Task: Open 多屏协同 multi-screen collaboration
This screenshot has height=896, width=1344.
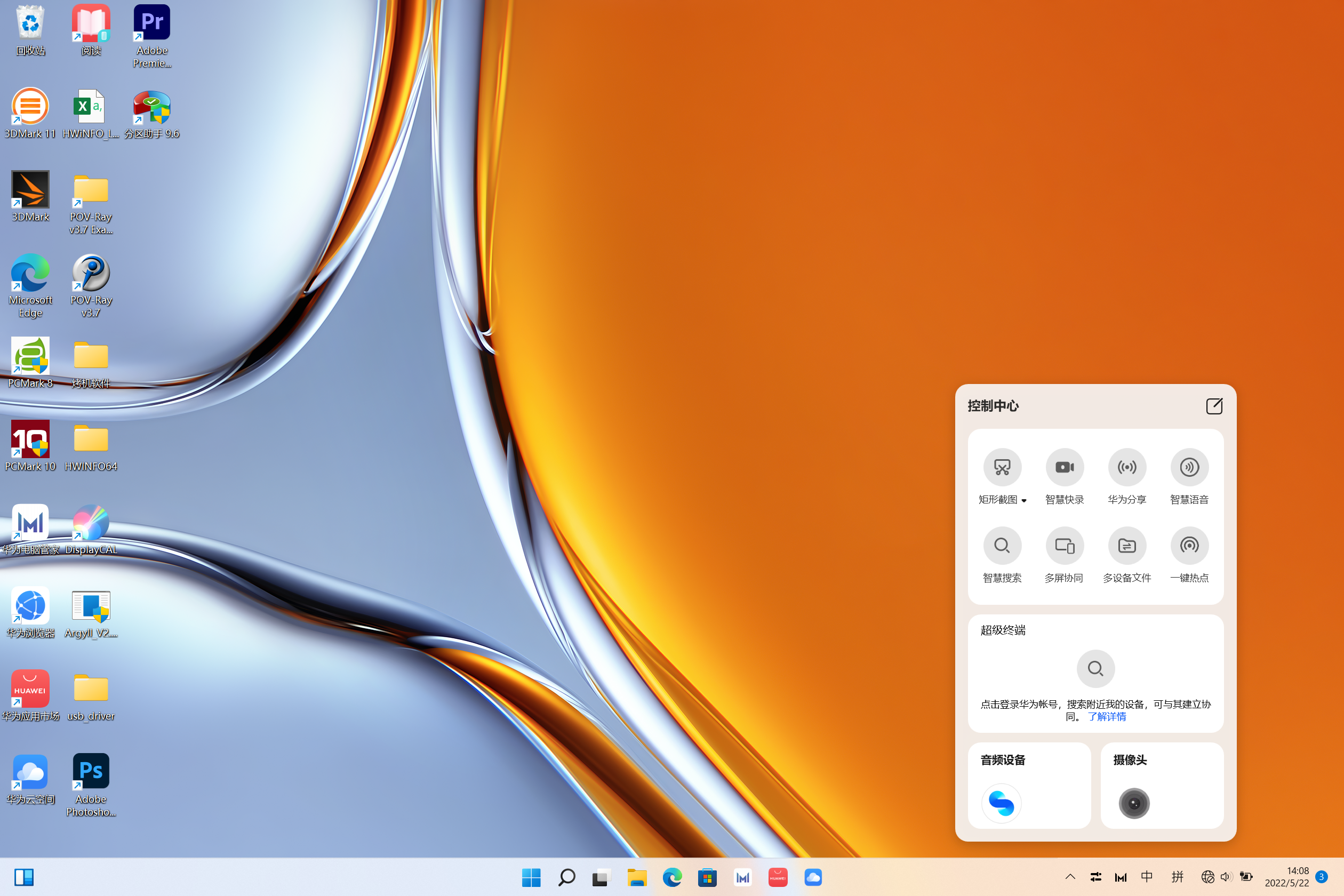Action: [1064, 545]
